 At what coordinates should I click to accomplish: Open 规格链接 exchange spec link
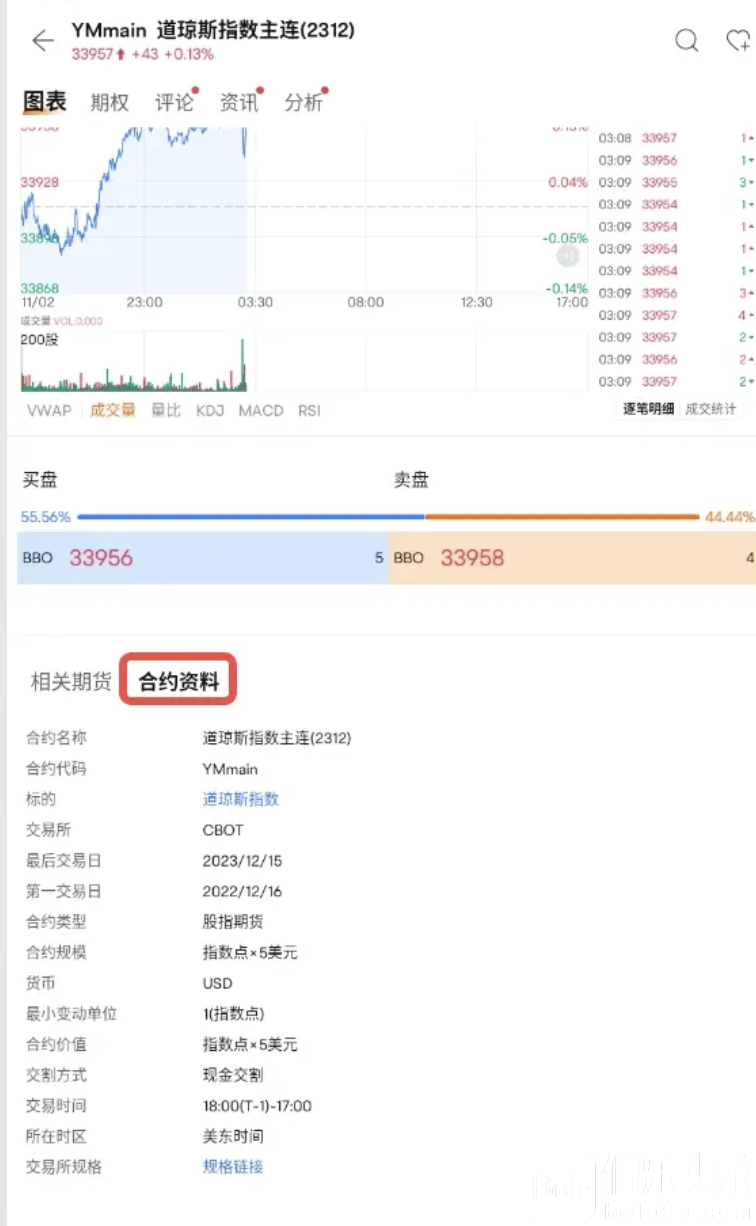pyautogui.click(x=232, y=1167)
